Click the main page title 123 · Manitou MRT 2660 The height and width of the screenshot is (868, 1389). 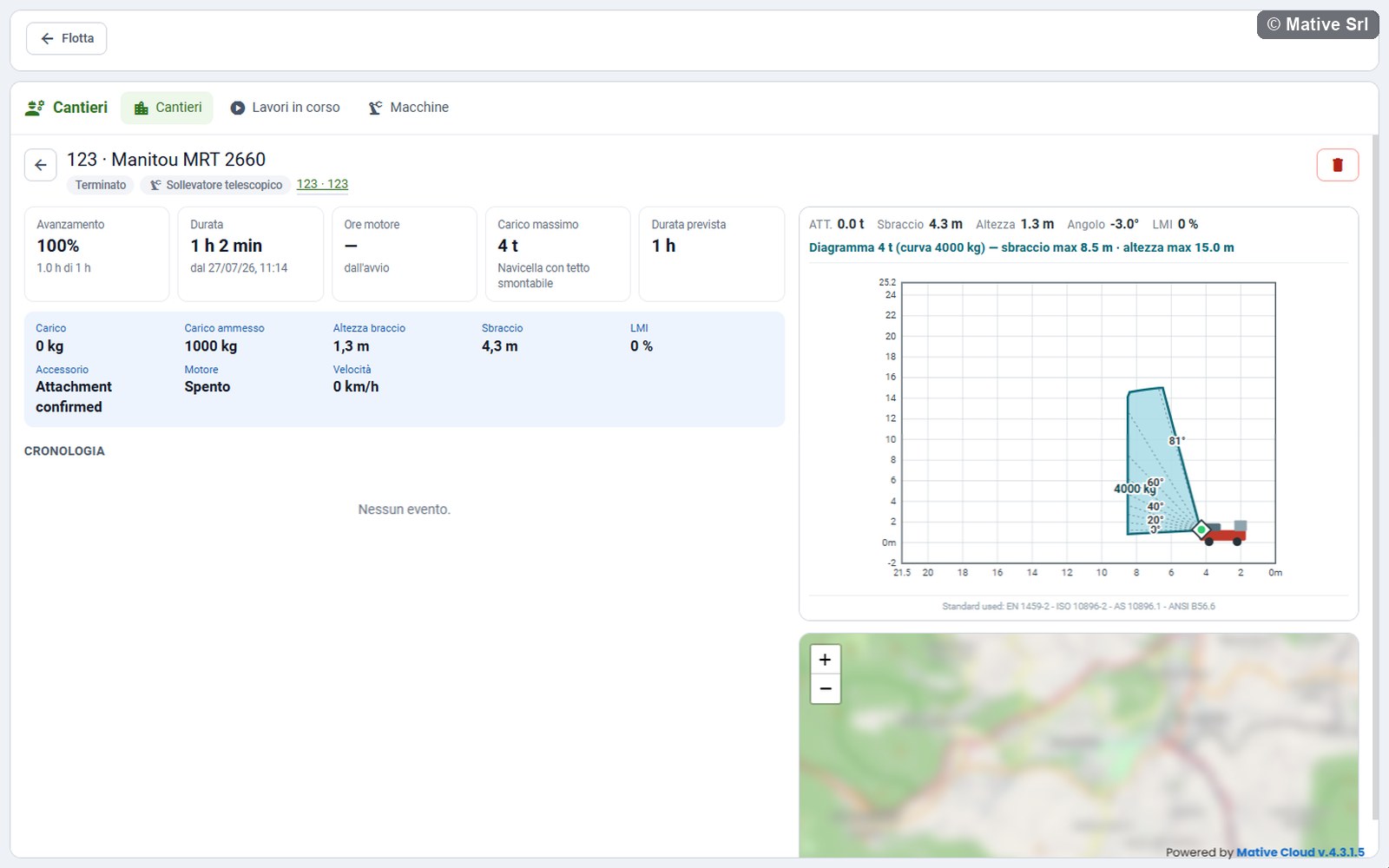point(167,160)
